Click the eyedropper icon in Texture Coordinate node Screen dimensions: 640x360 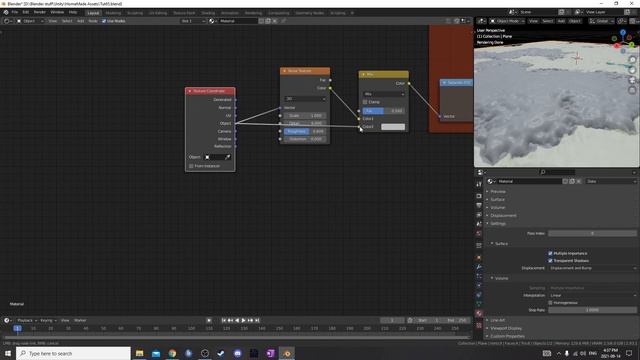click(227, 157)
